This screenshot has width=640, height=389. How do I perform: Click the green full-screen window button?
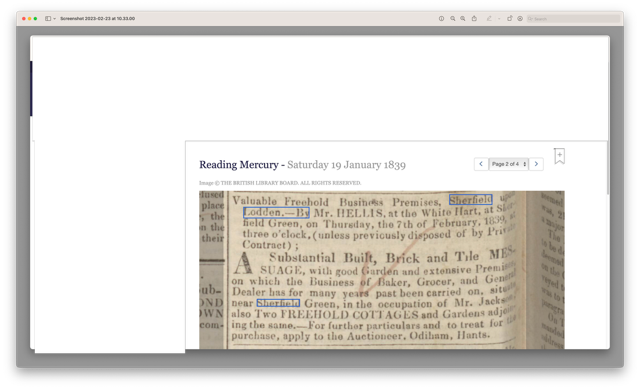click(x=36, y=18)
